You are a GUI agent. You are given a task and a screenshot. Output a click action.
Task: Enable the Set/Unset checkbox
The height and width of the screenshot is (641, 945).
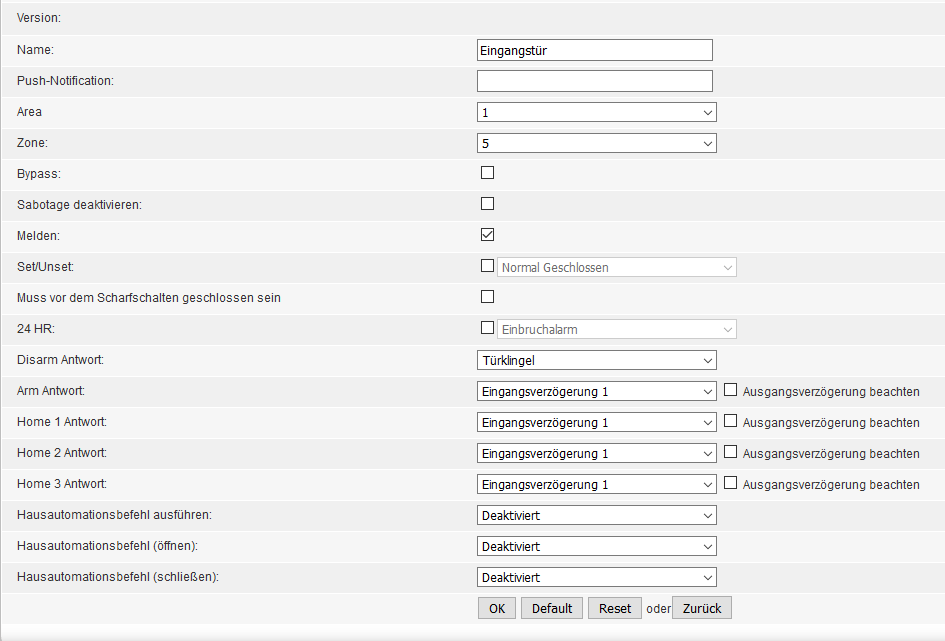pyautogui.click(x=488, y=266)
